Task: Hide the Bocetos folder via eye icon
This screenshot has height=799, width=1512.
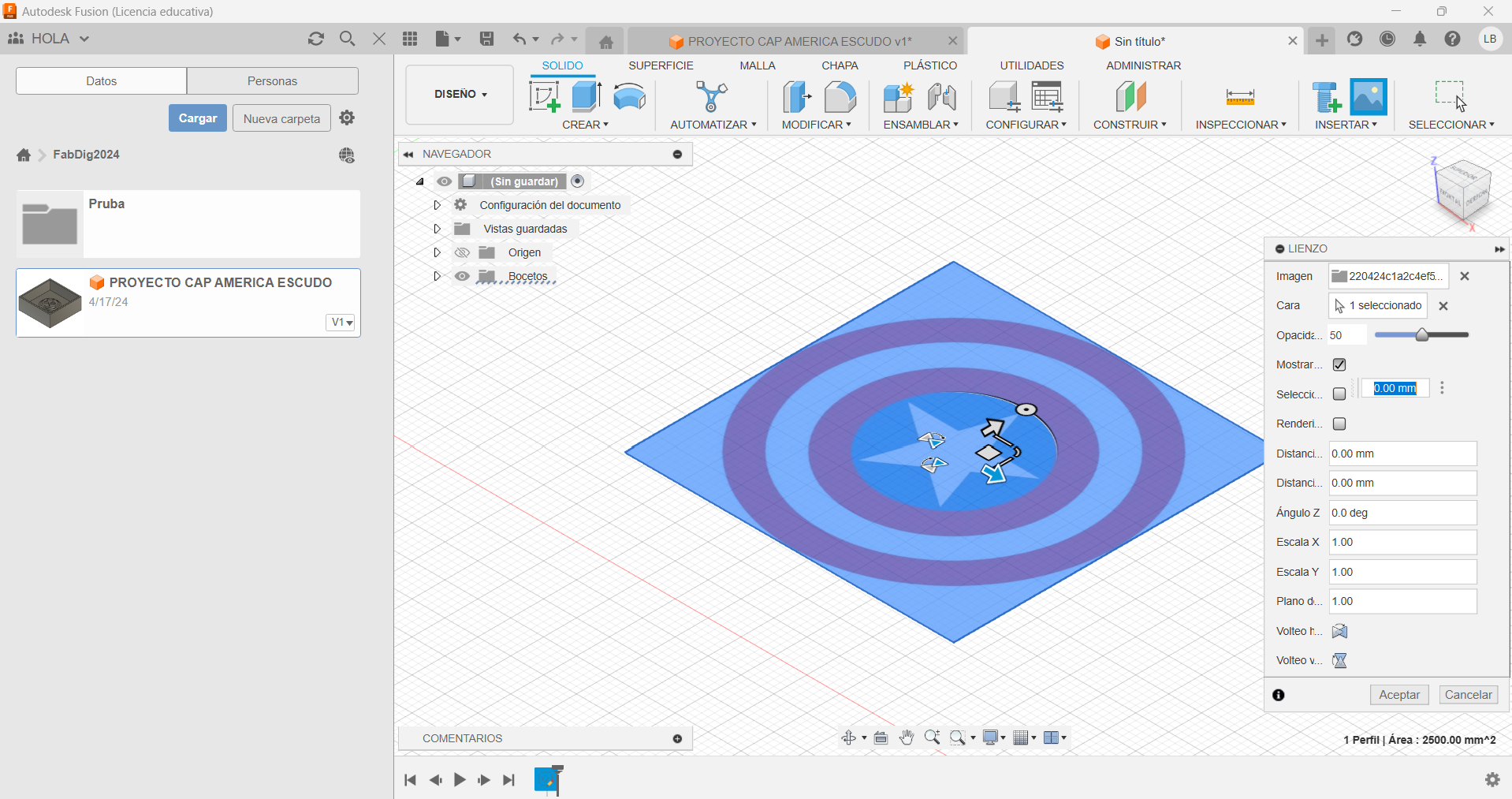Action: tap(462, 276)
